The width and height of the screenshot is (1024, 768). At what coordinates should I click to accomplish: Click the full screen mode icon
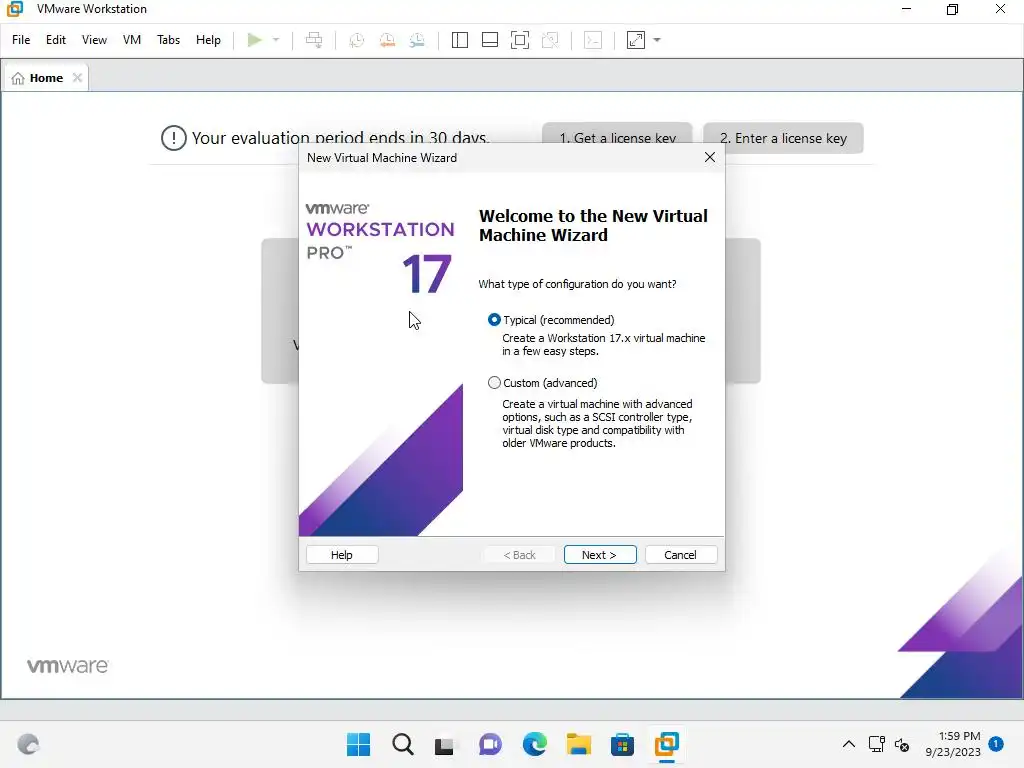(x=520, y=40)
